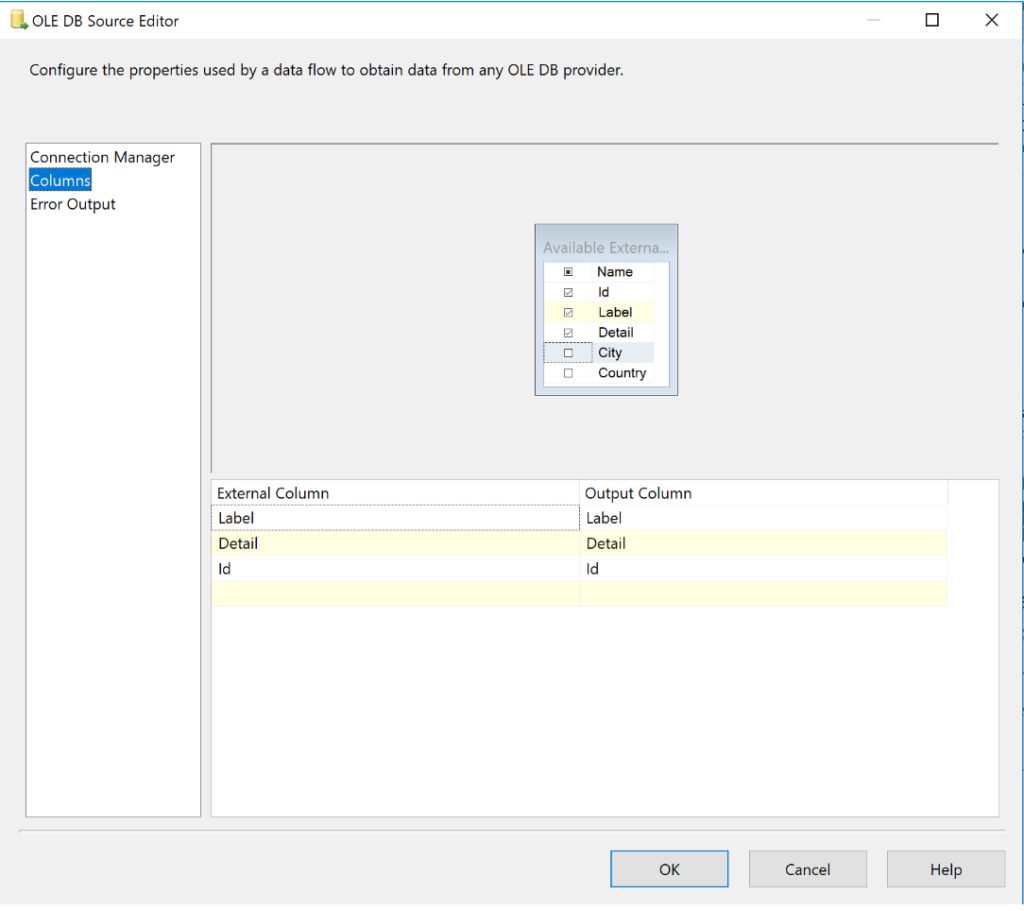This screenshot has height=911, width=1024.
Task: Uncheck the Detail column
Action: pos(567,332)
